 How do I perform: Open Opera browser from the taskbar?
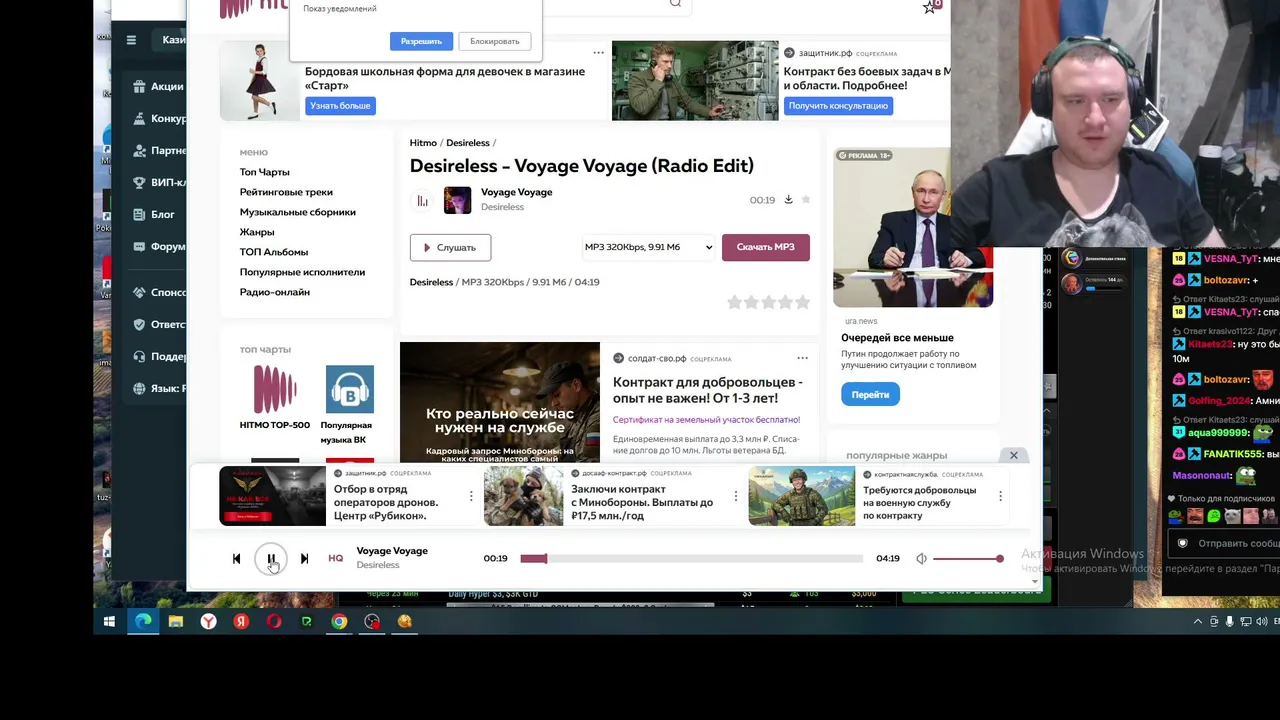pos(274,621)
